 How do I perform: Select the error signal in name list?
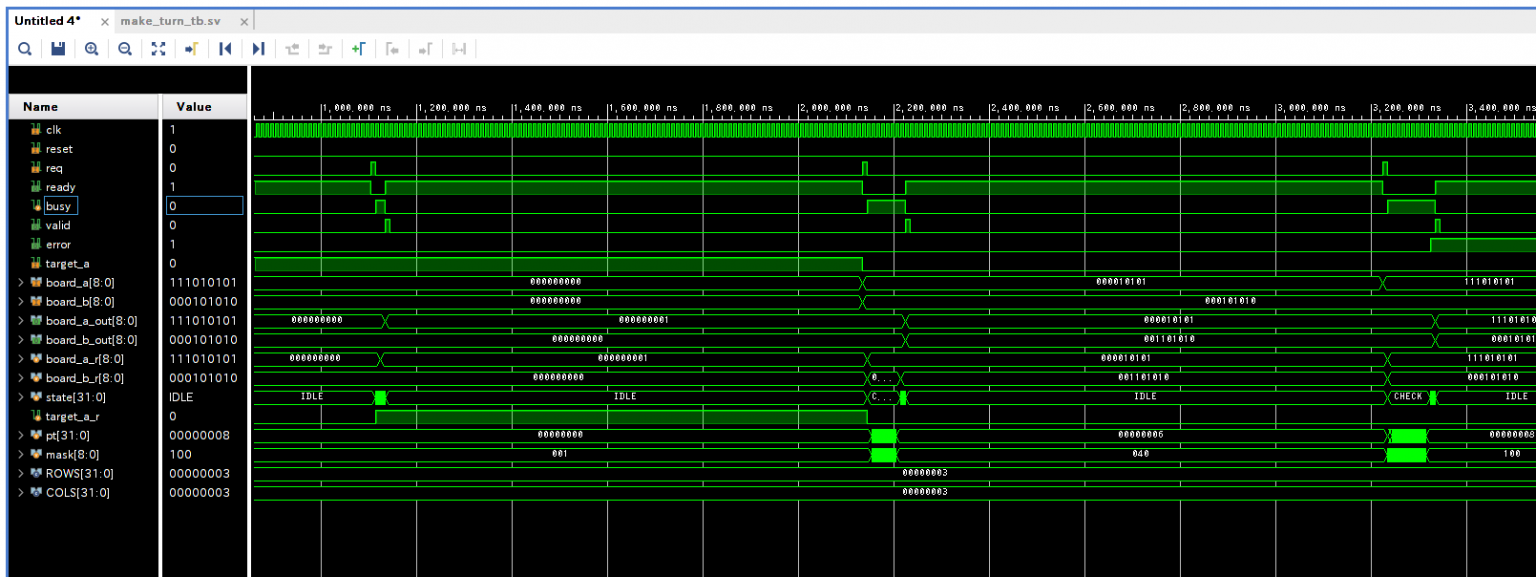(x=58, y=245)
